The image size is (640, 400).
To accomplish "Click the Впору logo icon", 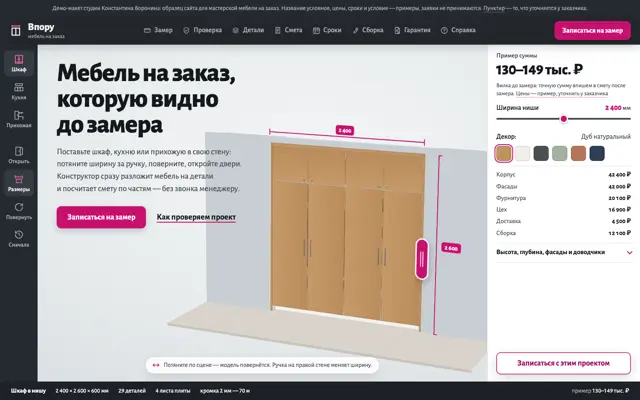I will [x=16, y=31].
